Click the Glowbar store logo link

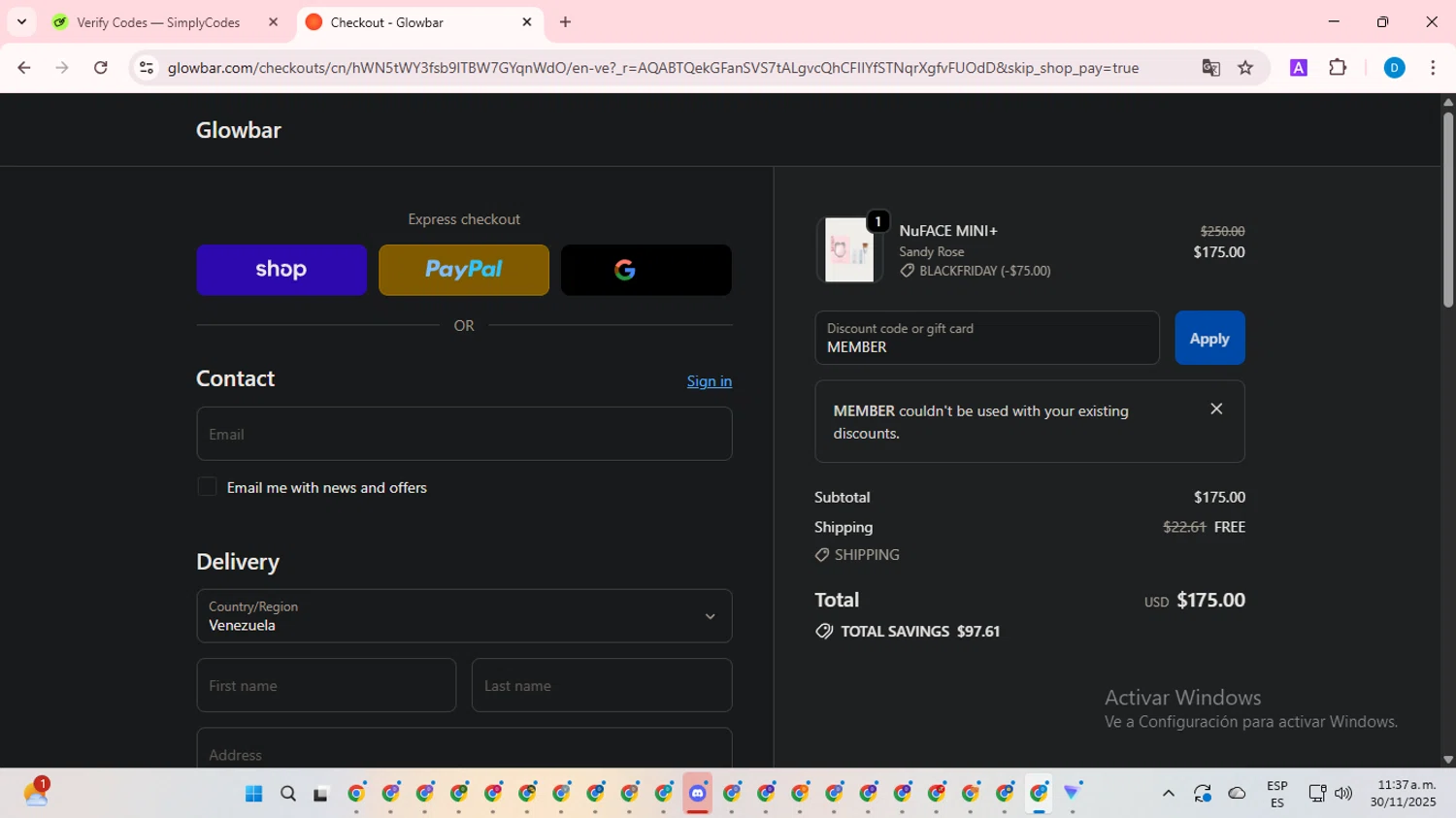point(239,130)
